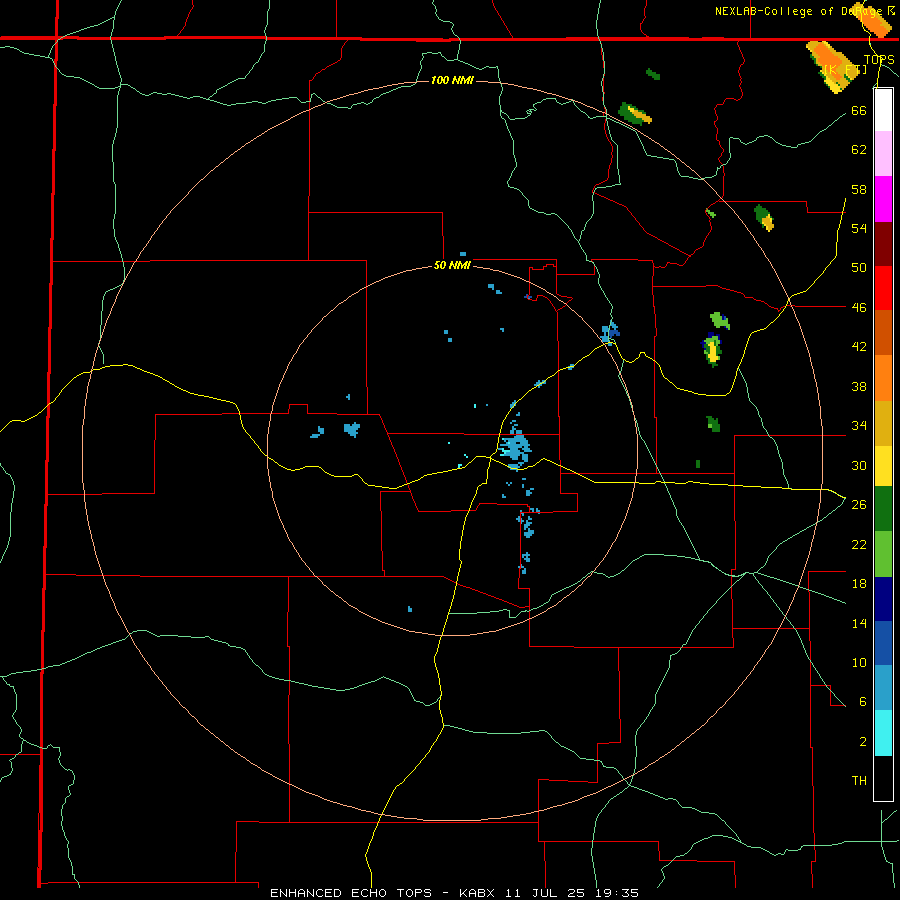Click the cyan swatch beside label 2
This screenshot has height=900, width=900.
(x=883, y=733)
